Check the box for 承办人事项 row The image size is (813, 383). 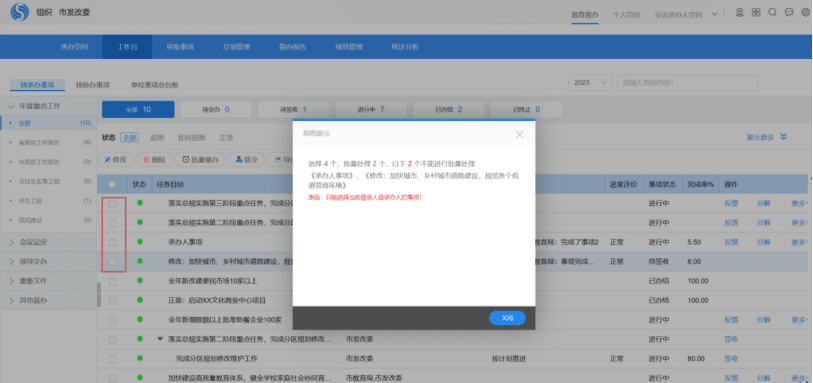pyautogui.click(x=112, y=242)
